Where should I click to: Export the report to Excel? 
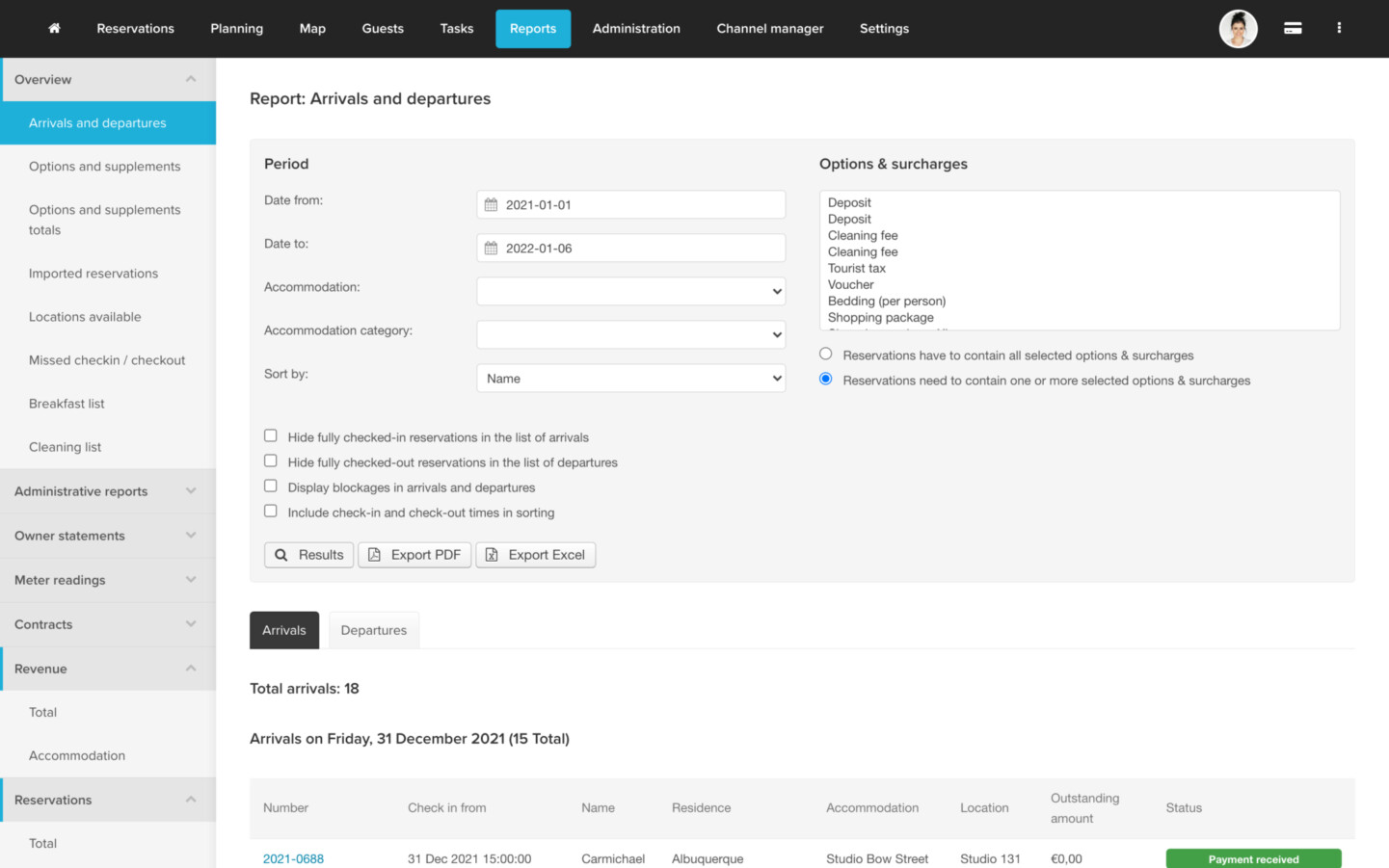(x=535, y=555)
